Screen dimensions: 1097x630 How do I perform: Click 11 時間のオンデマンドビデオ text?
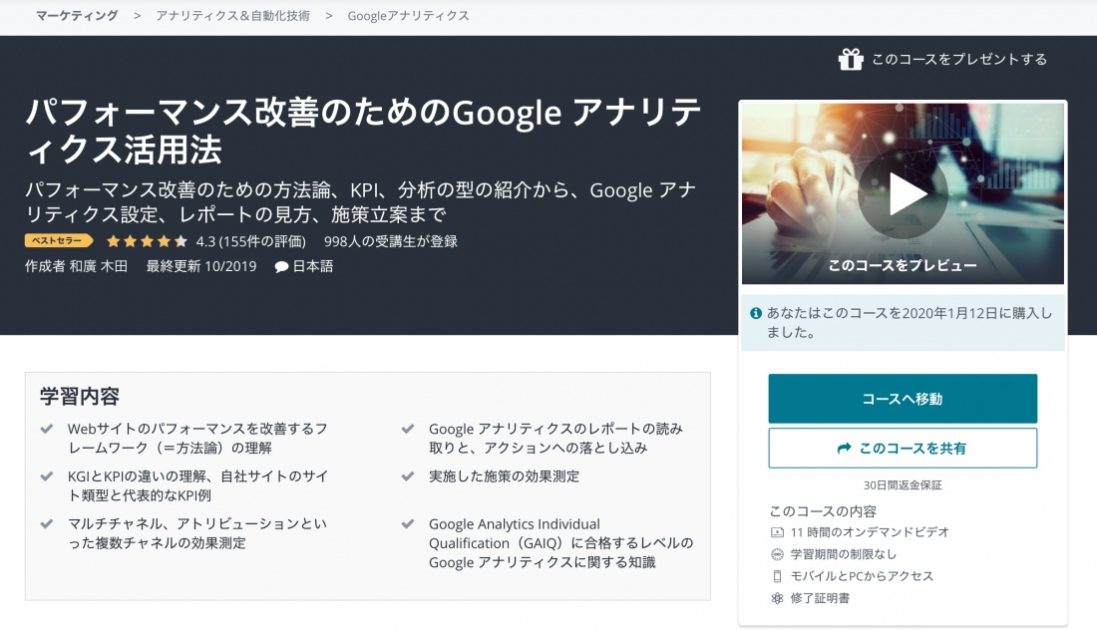[870, 532]
